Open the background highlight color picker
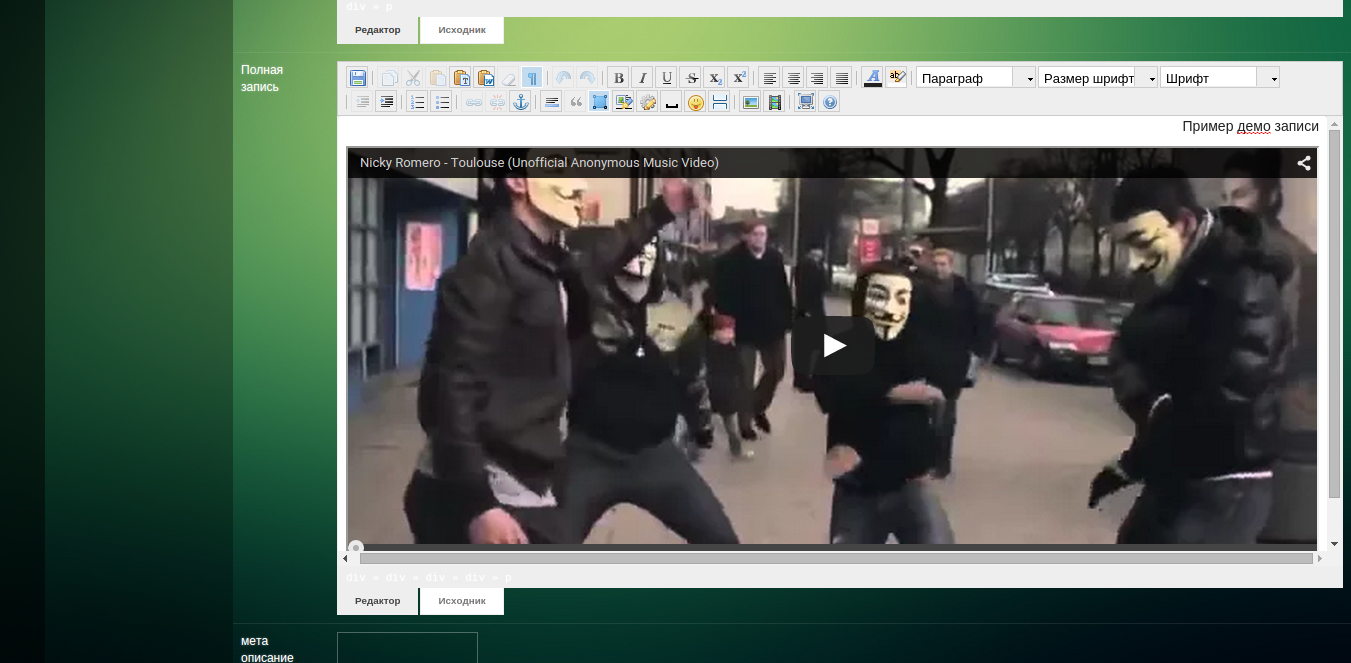This screenshot has width=1351, height=663. 896,78
